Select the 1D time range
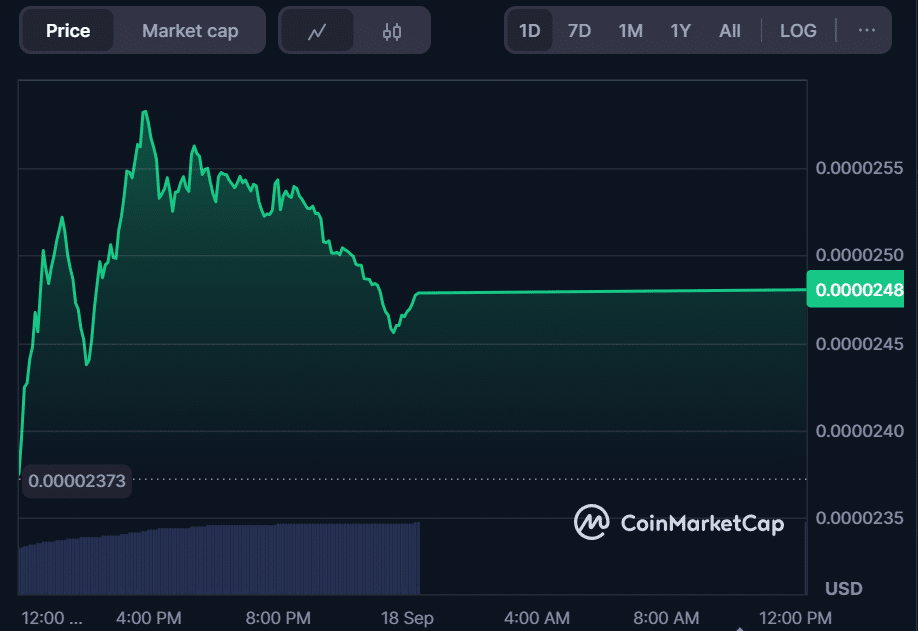 click(x=529, y=31)
